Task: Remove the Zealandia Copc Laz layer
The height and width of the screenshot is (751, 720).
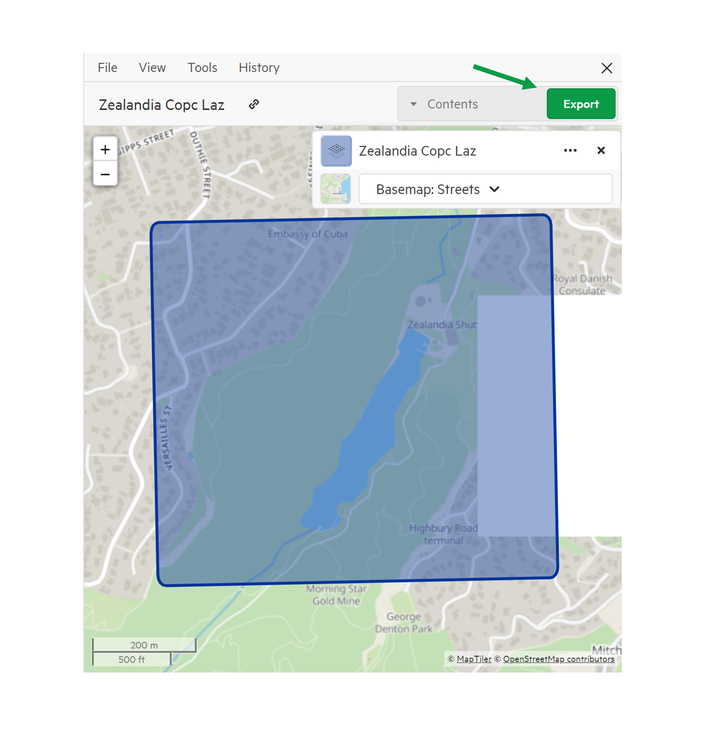Action: (601, 150)
